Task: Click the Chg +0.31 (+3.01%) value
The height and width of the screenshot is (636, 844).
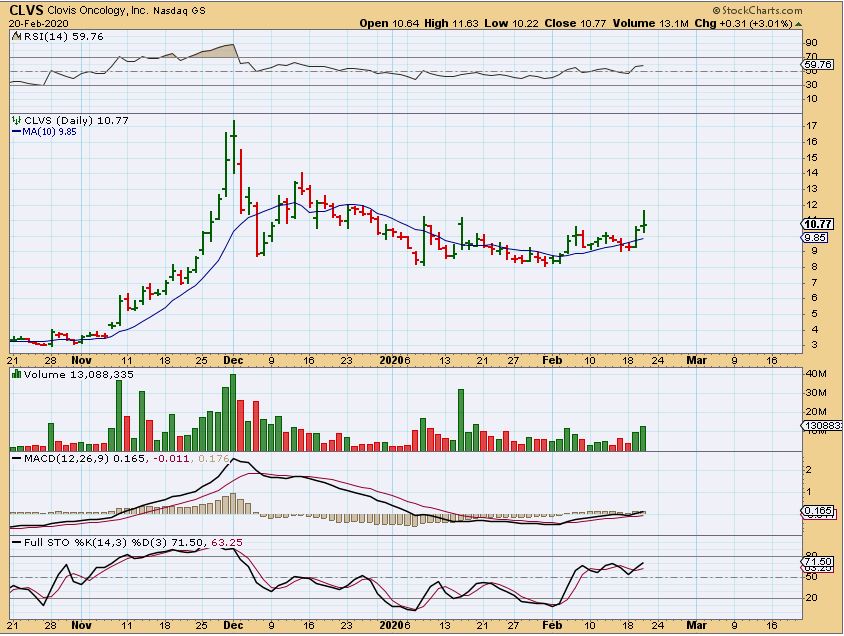Action: pos(743,24)
